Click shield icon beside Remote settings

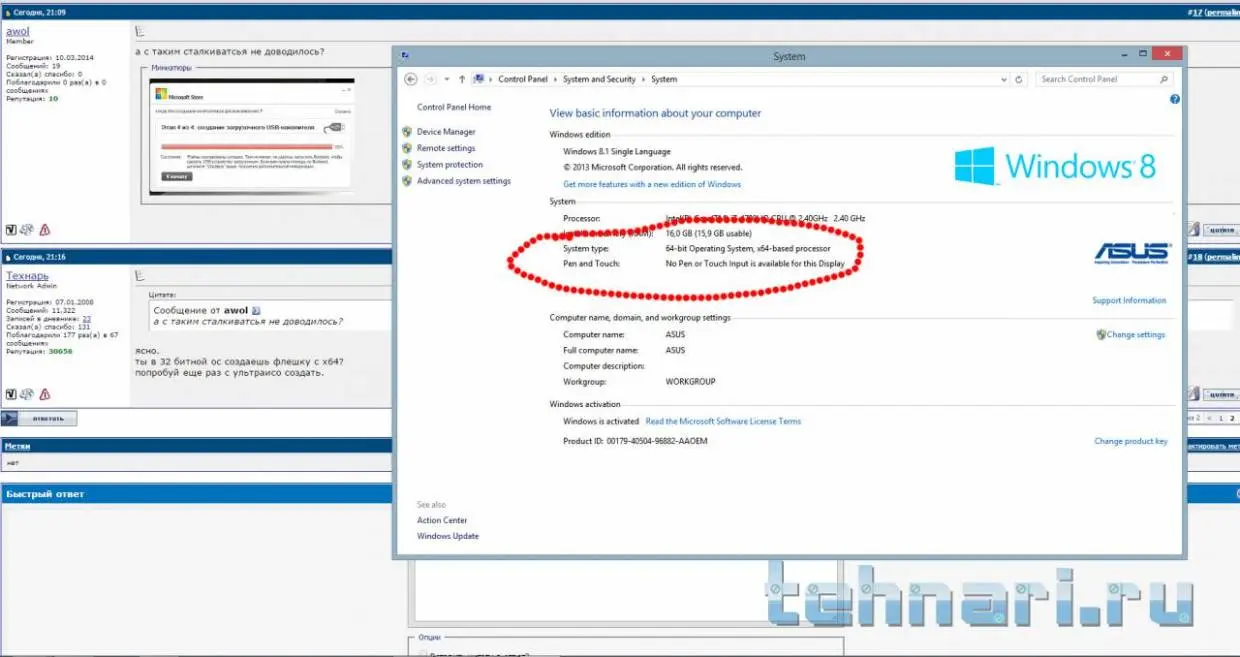point(407,148)
